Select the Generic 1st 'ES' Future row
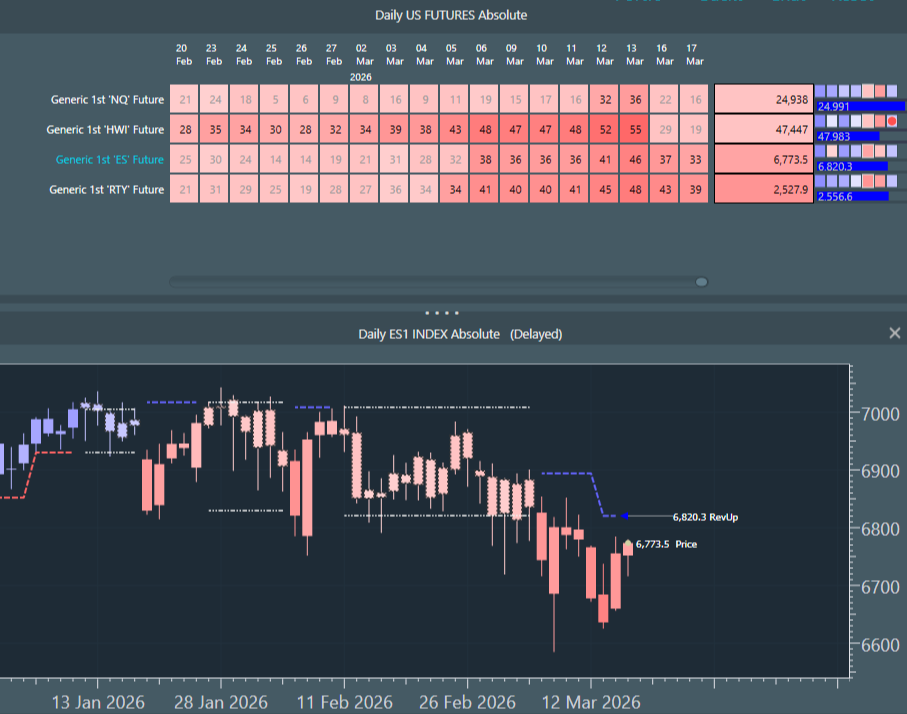Viewport: 907px width, 714px height. [x=109, y=159]
